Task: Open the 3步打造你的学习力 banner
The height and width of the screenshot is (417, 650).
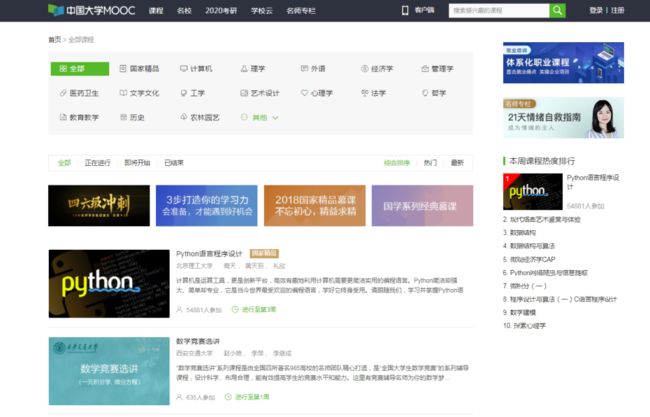Action: [206, 206]
